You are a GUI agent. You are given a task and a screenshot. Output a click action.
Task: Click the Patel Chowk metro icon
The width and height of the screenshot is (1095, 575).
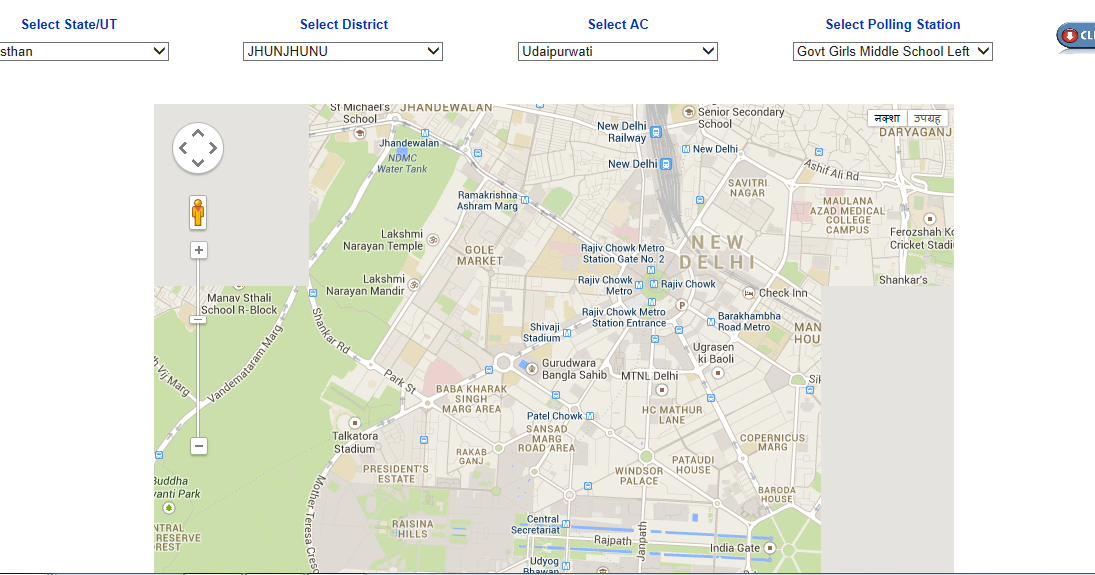click(x=590, y=416)
